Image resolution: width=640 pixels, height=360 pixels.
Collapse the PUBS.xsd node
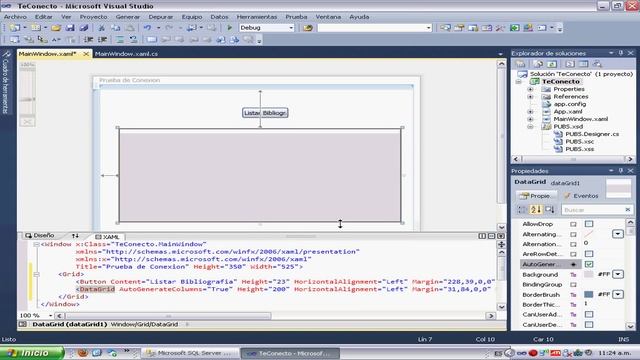[x=530, y=127]
